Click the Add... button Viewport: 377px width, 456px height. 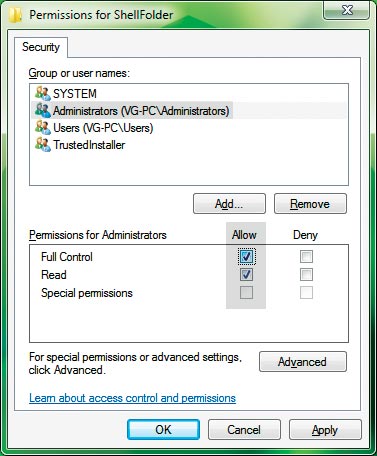(x=229, y=204)
